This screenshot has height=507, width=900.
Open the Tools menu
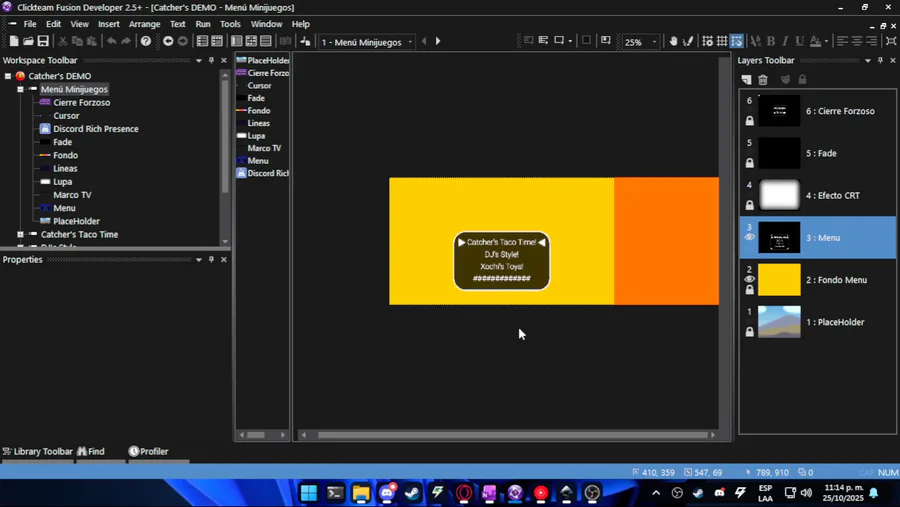tap(230, 24)
